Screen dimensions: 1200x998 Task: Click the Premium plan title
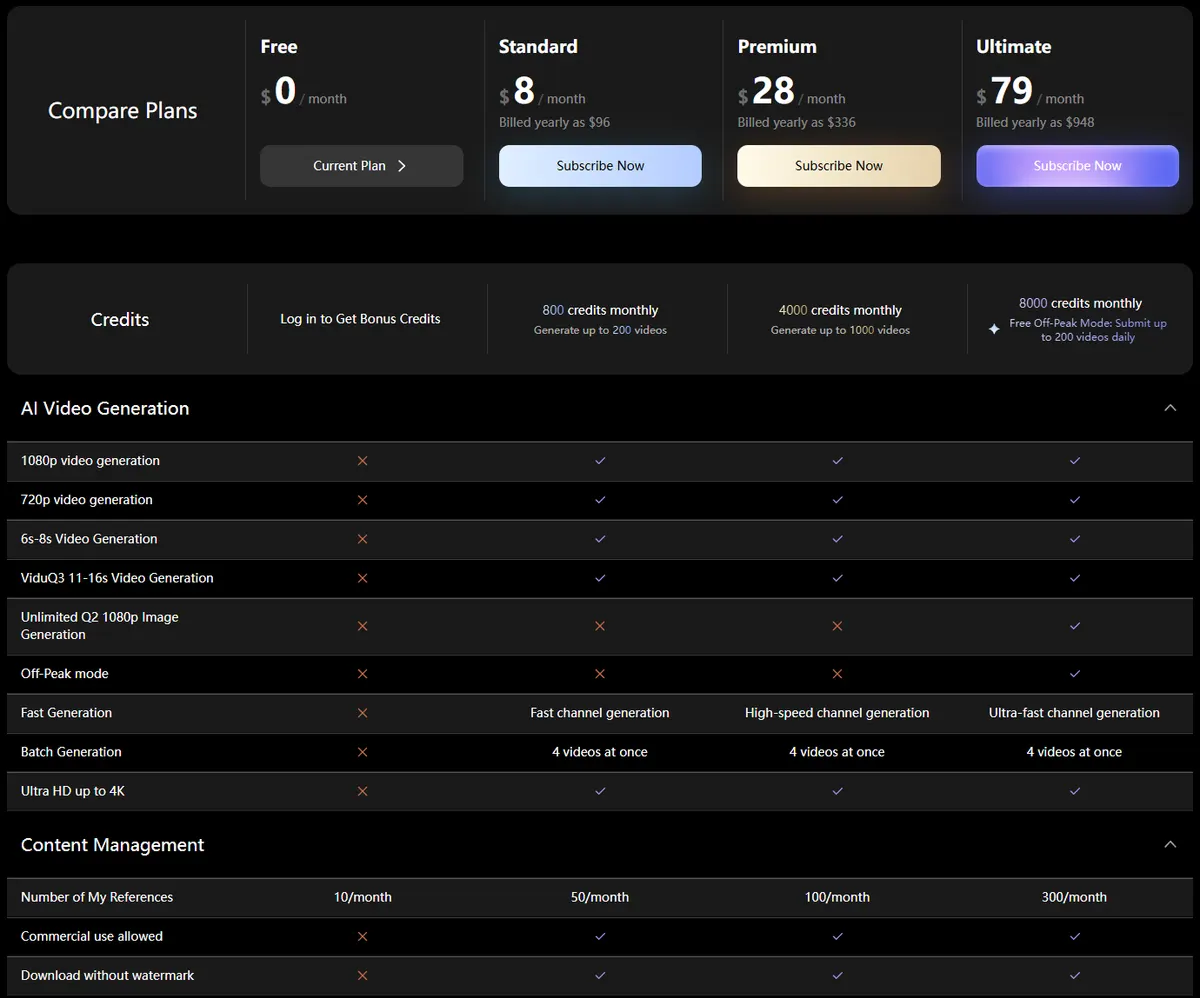(777, 47)
